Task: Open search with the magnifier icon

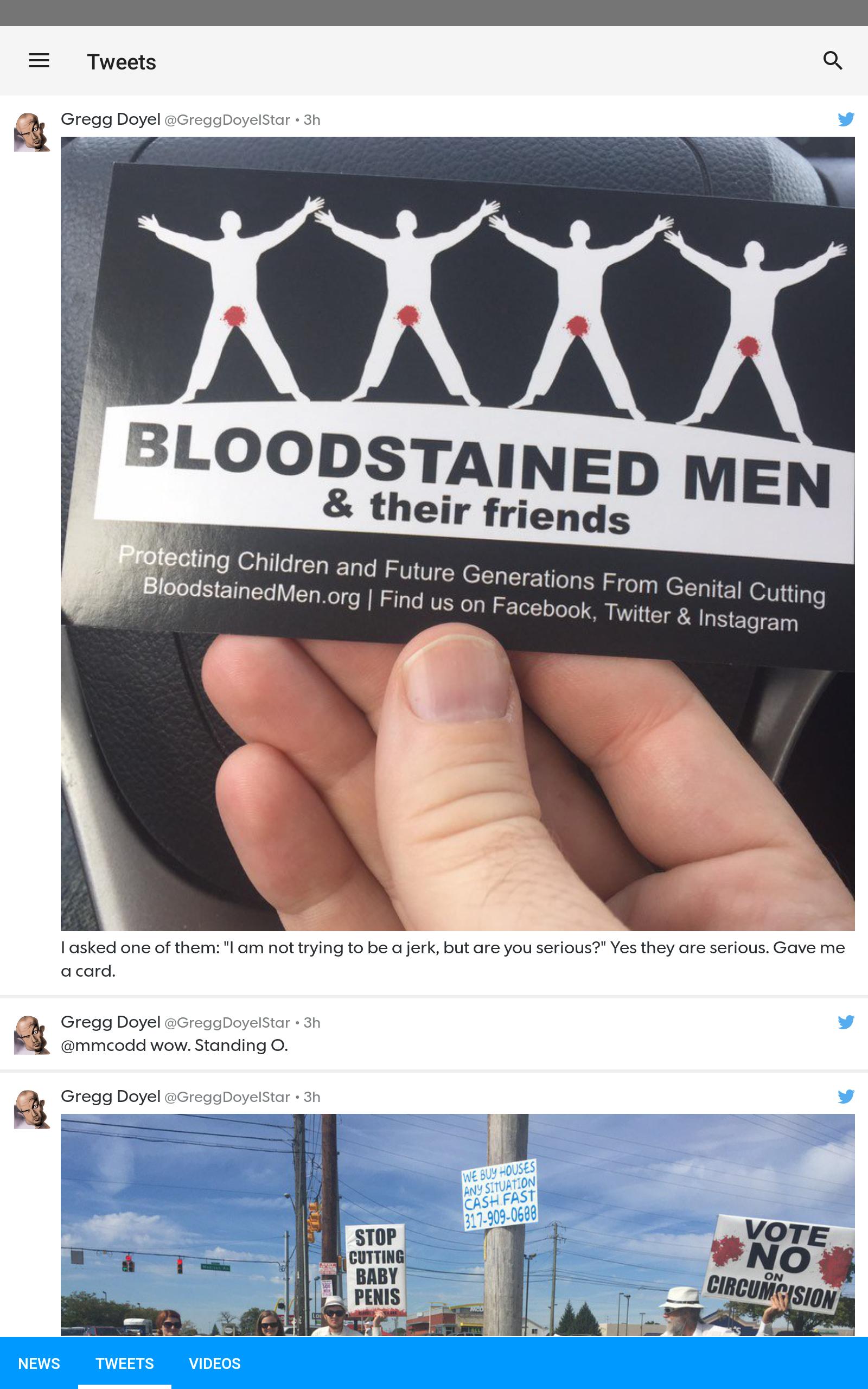Action: tap(832, 60)
